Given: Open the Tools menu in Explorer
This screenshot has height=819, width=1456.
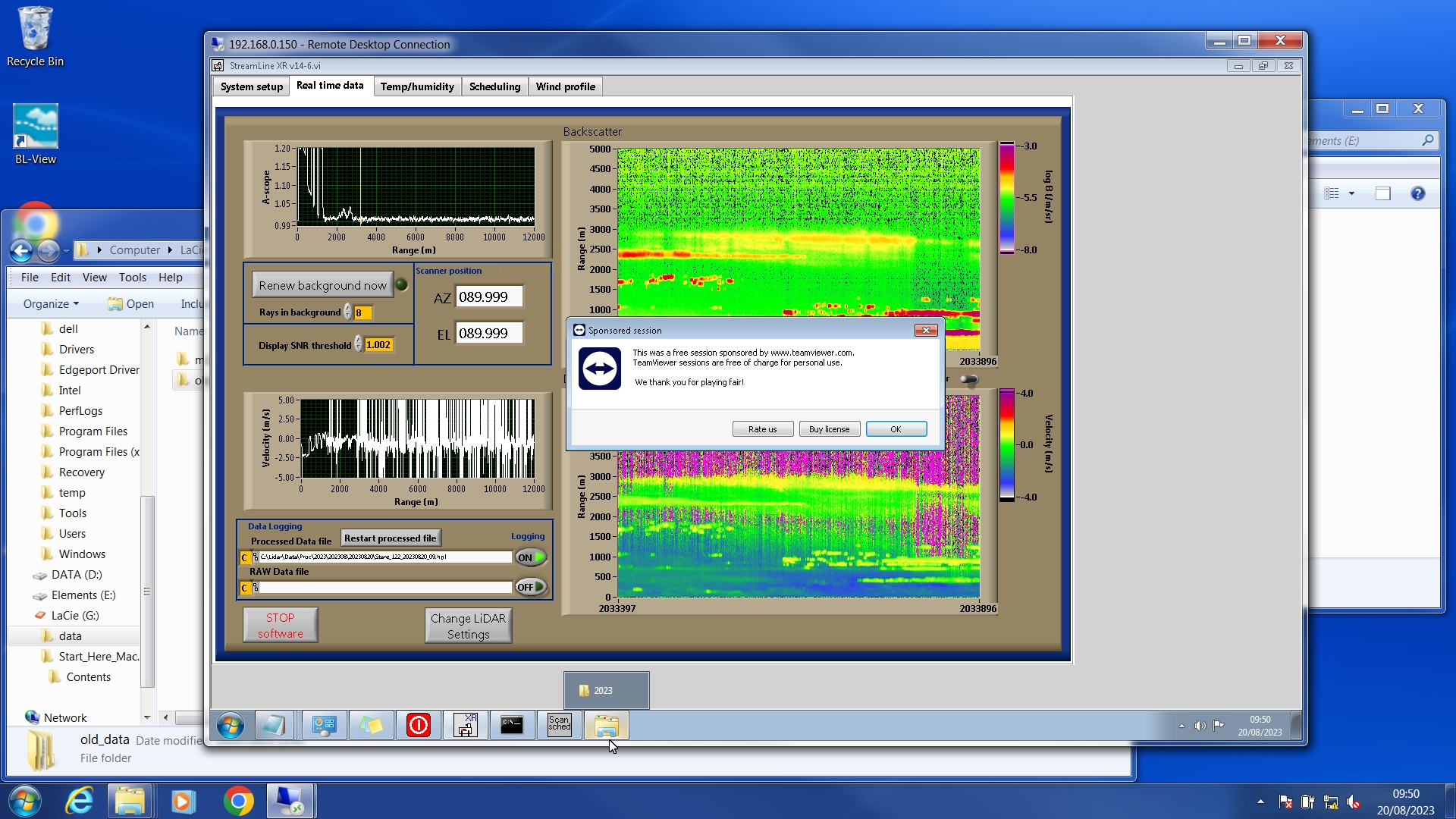Looking at the screenshot, I should [x=132, y=278].
